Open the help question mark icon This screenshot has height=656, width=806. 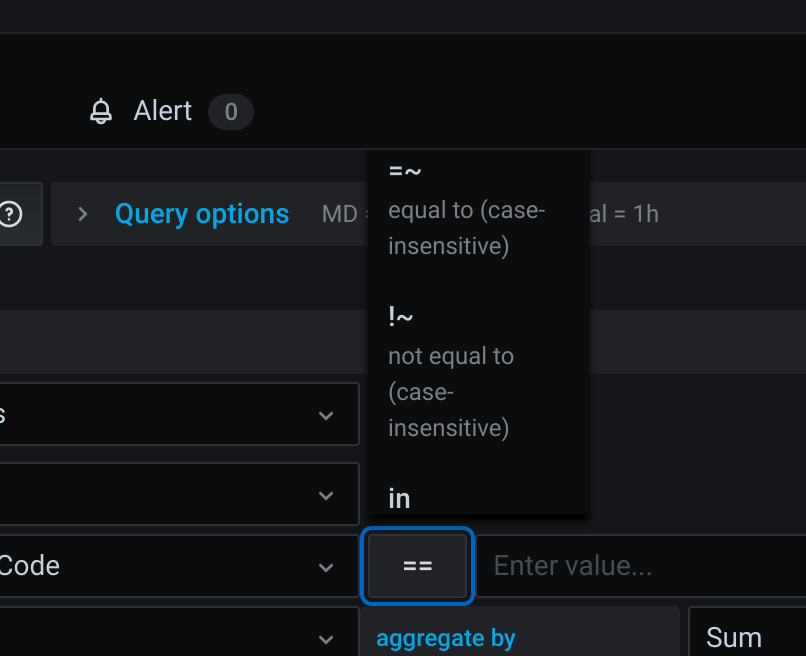tap(9, 213)
